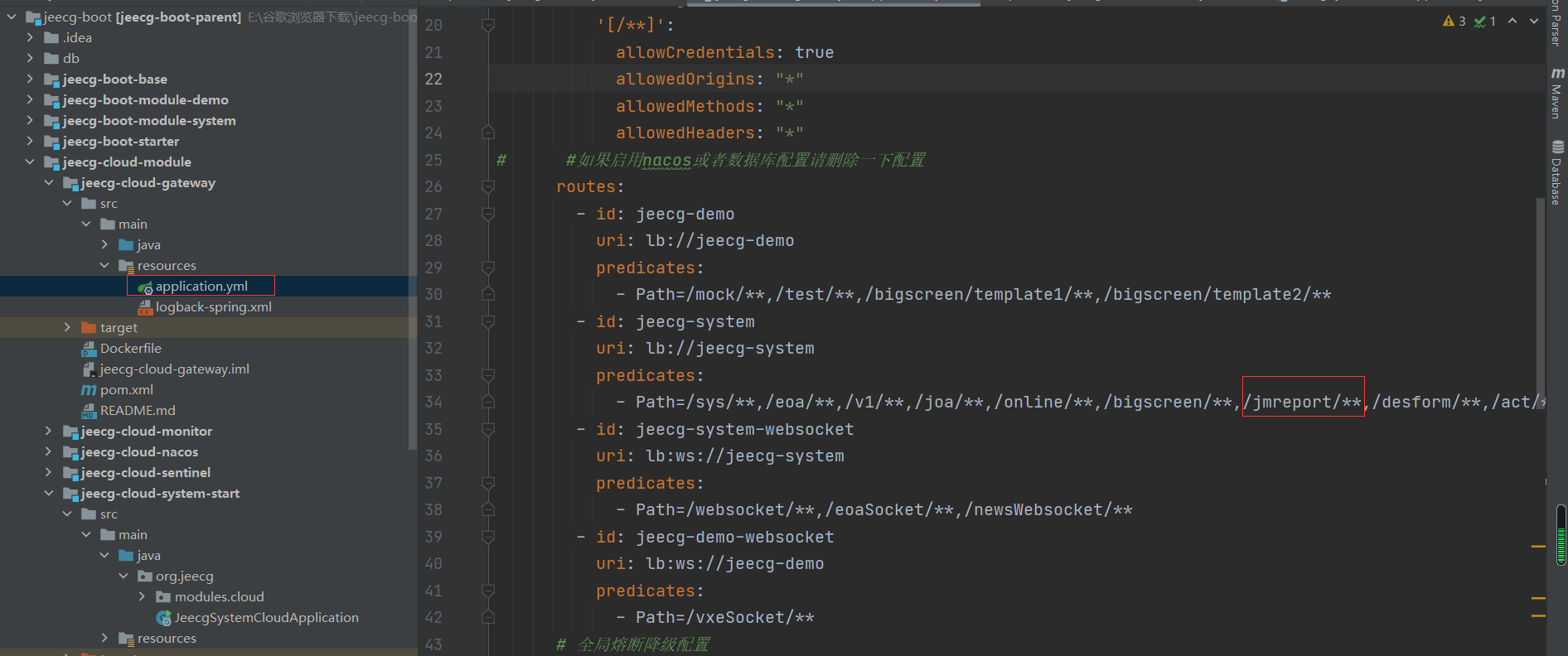Viewport: 1568px width, 656px height.
Task: Expand the target folder
Action: tap(67, 327)
